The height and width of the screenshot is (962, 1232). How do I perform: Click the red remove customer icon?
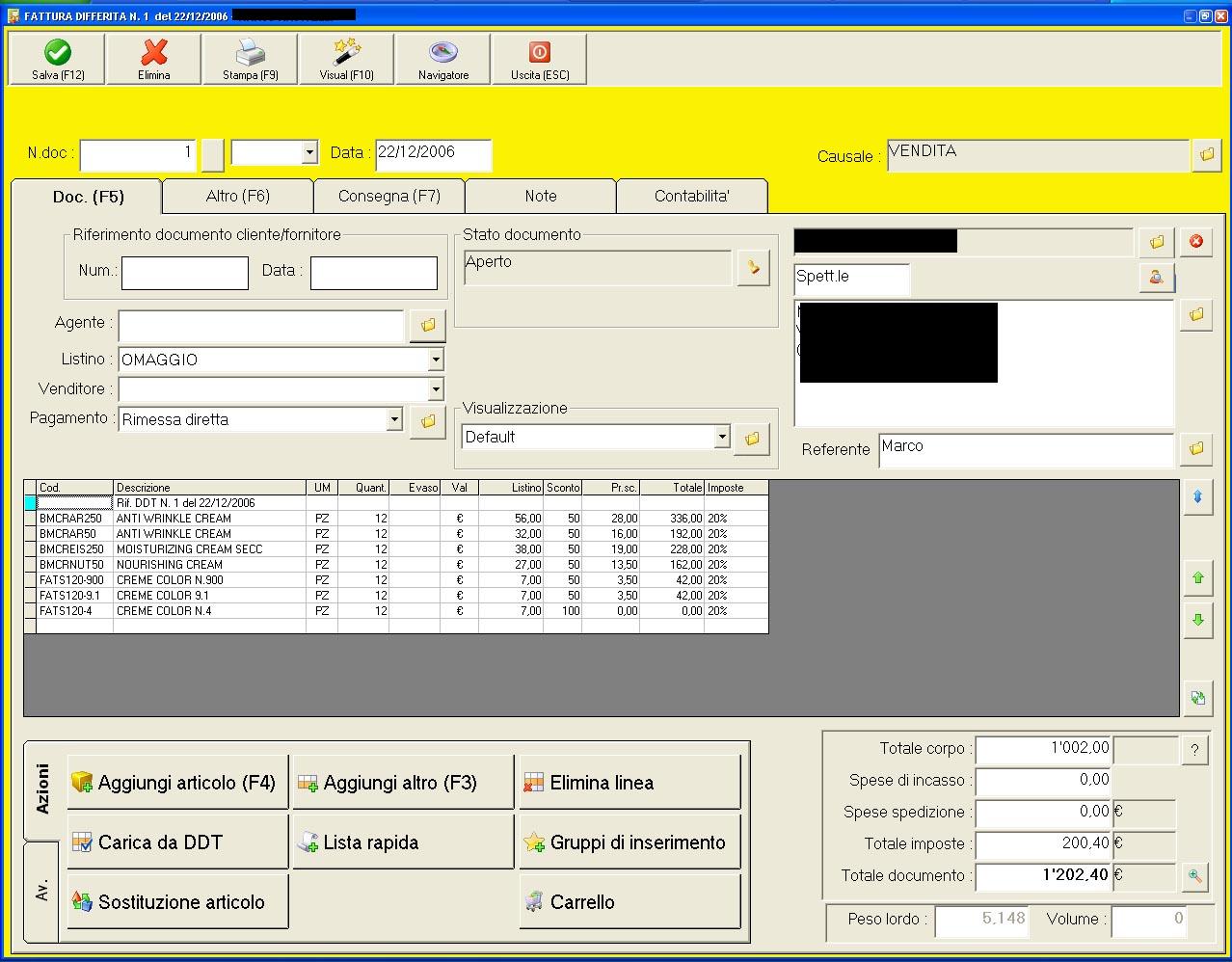click(x=1196, y=241)
